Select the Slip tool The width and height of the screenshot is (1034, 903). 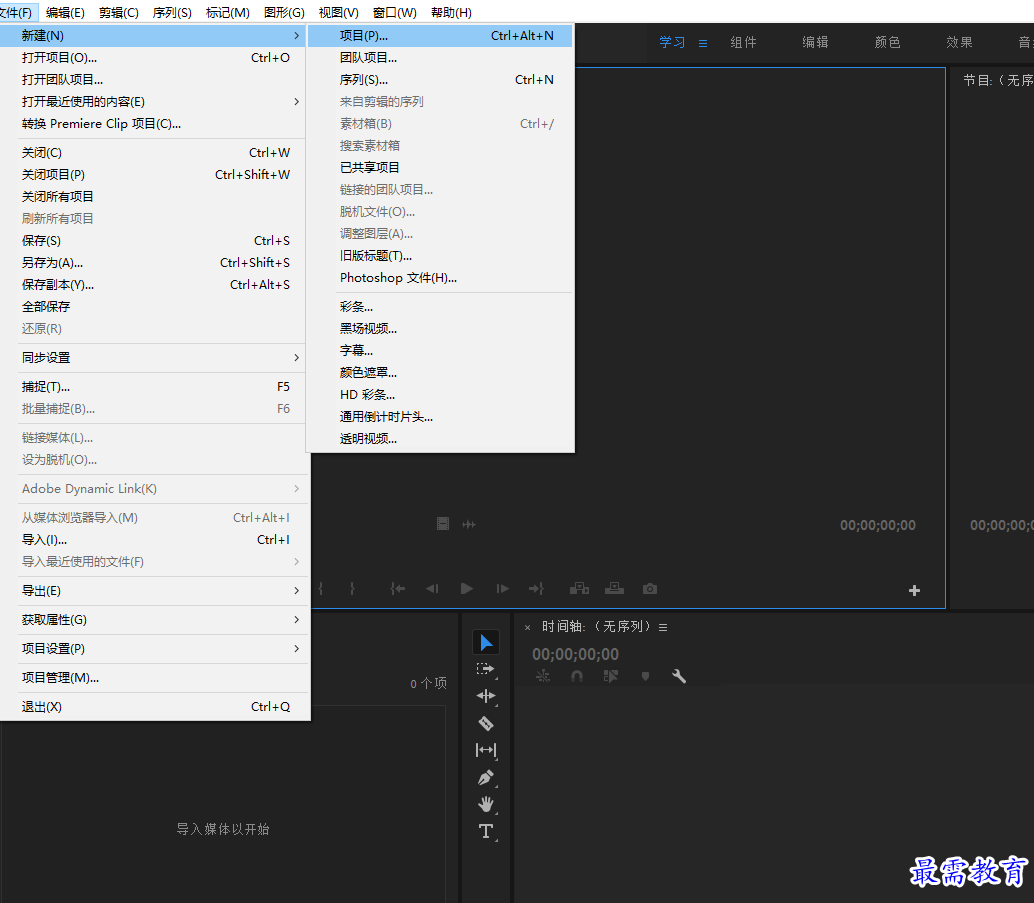pos(486,750)
